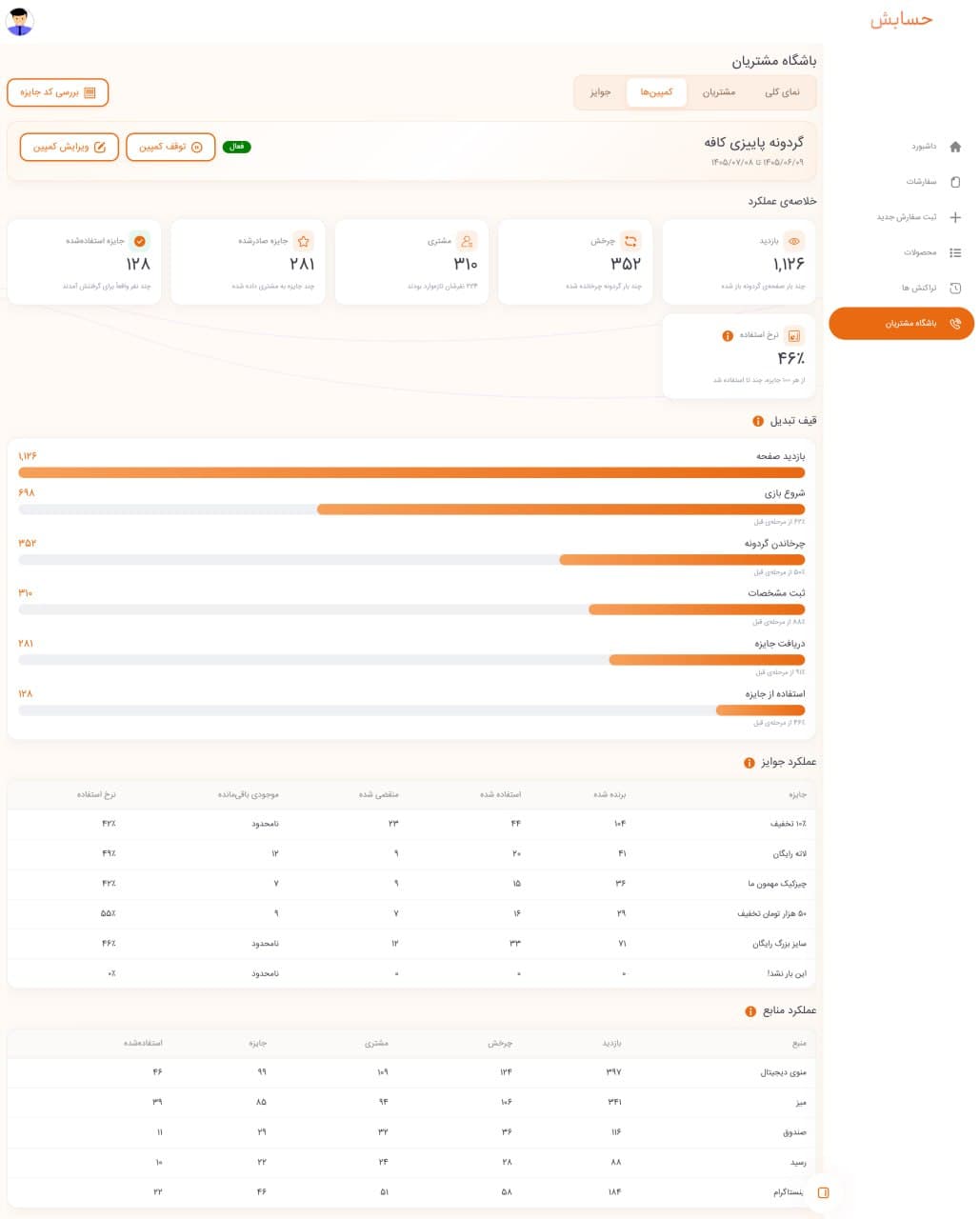This screenshot has width=980, height=1219.
Task: Switch to the مشتریان tab
Action: pyautogui.click(x=719, y=92)
